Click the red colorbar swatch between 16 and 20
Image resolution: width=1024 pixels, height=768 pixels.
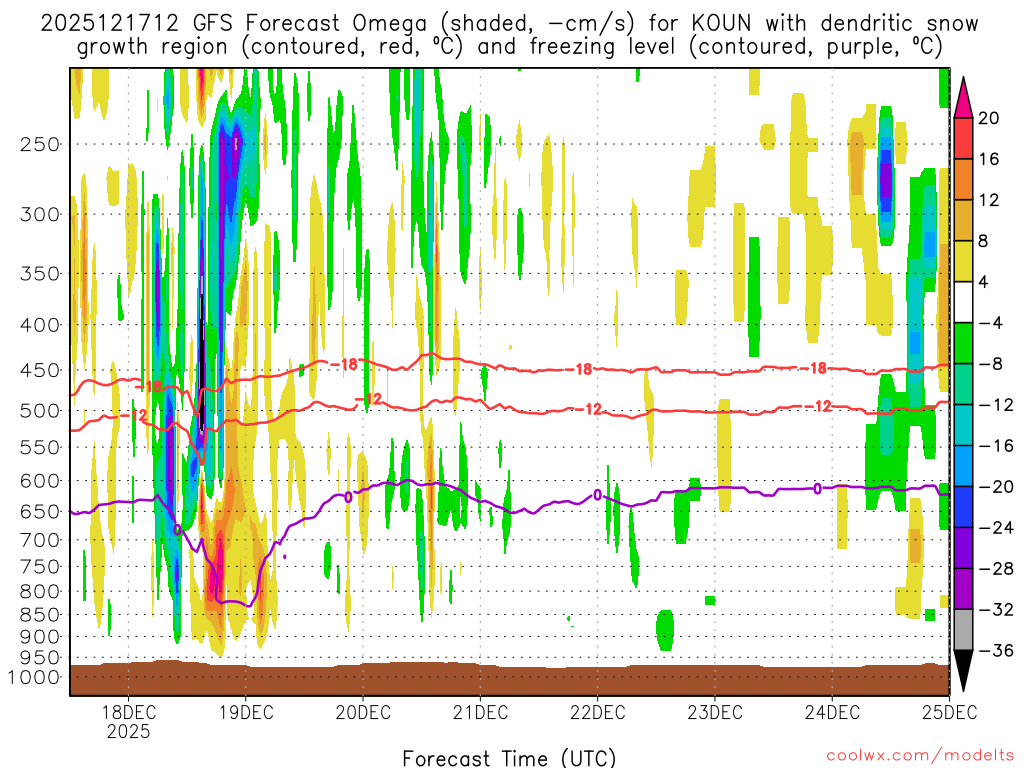[x=963, y=138]
